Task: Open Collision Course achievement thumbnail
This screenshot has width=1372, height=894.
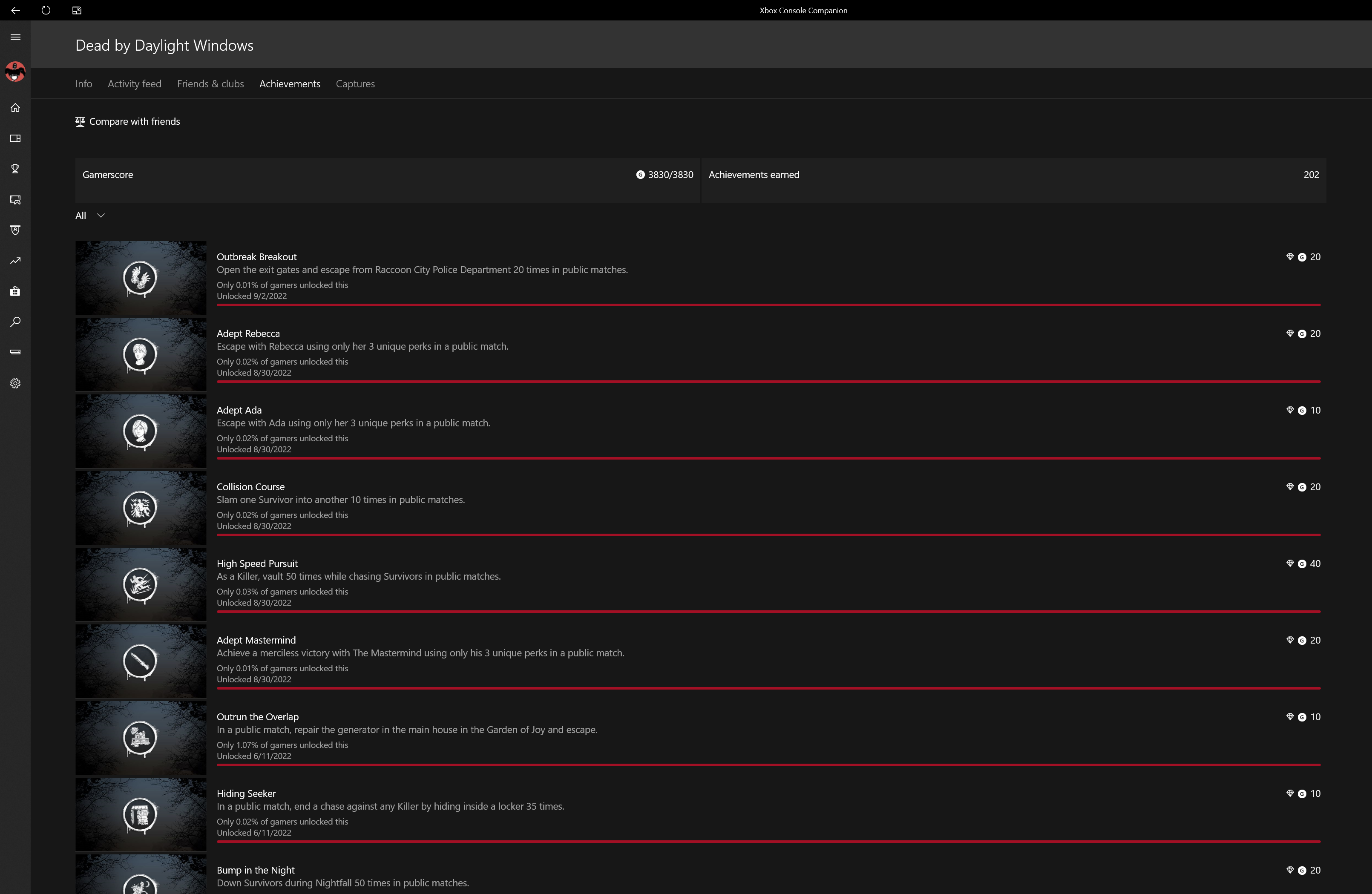Action: coord(141,508)
